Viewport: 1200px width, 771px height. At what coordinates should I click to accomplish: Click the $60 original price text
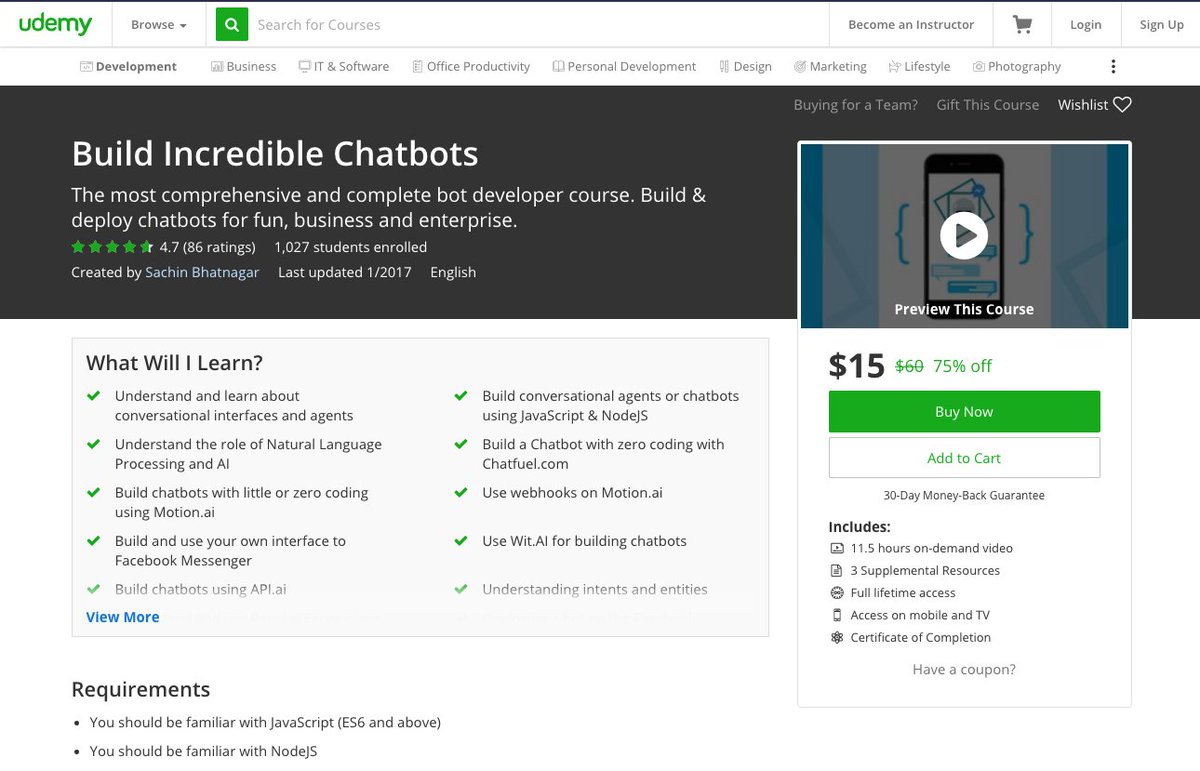pyautogui.click(x=909, y=366)
